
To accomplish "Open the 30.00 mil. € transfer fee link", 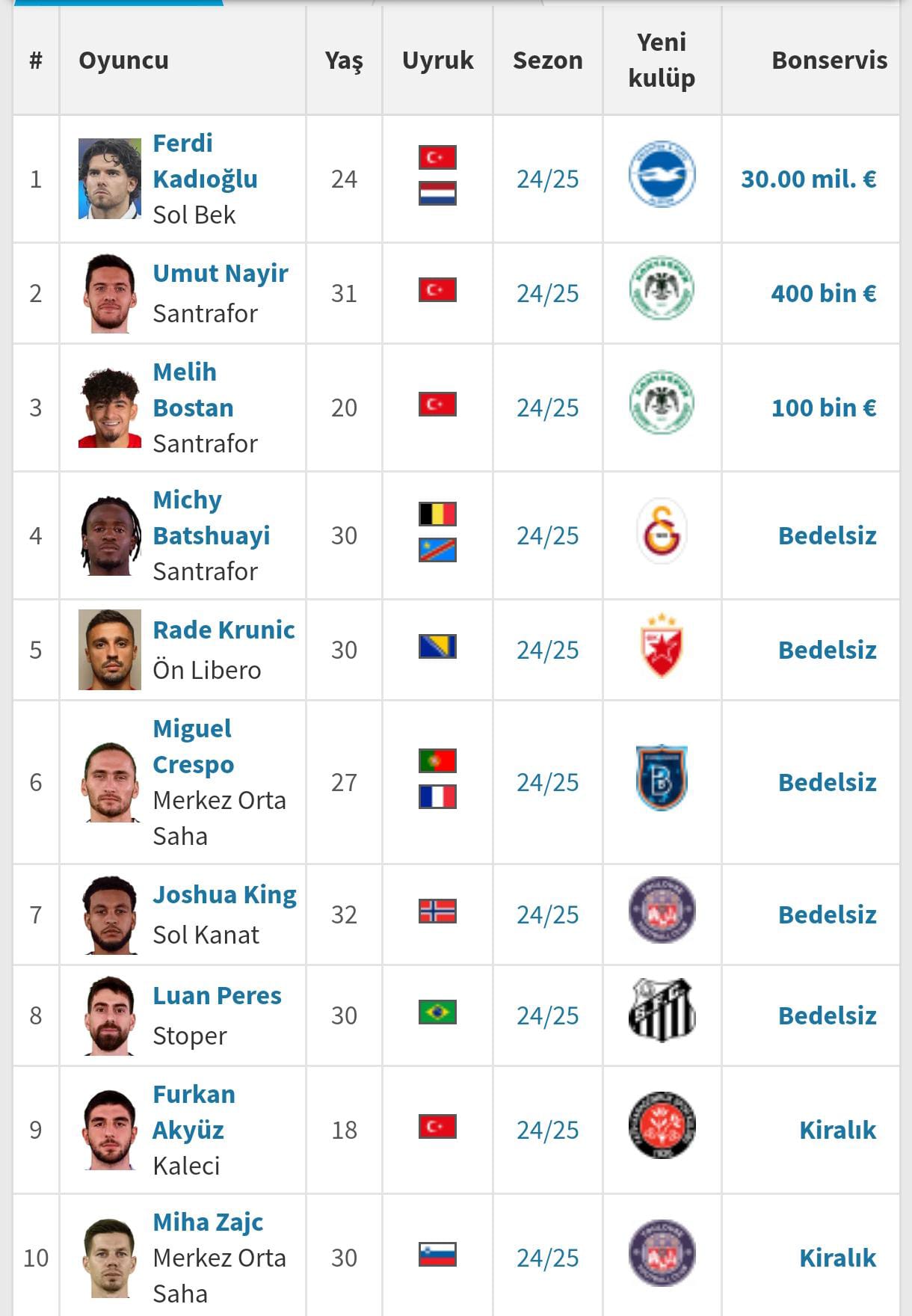I will tap(808, 179).
